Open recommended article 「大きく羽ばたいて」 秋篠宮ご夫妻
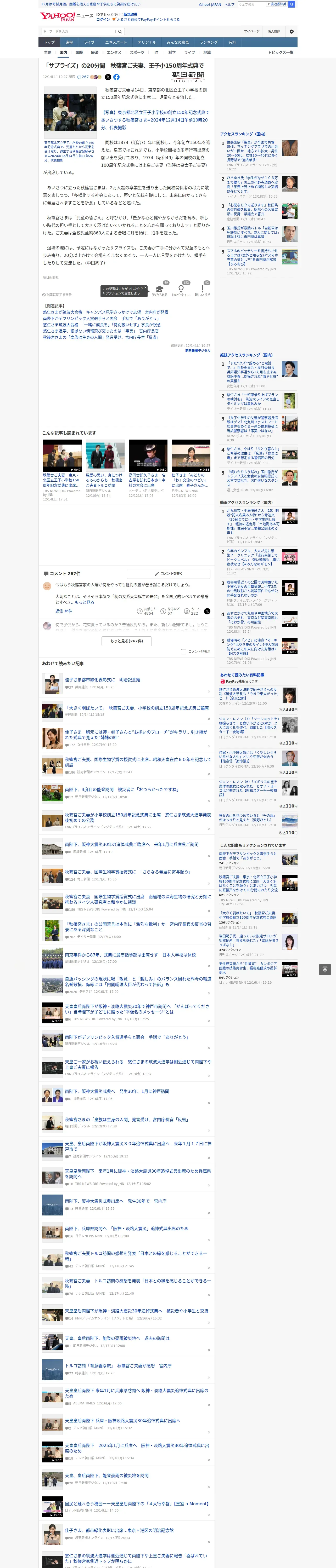336x1568 pixels. pos(137,708)
